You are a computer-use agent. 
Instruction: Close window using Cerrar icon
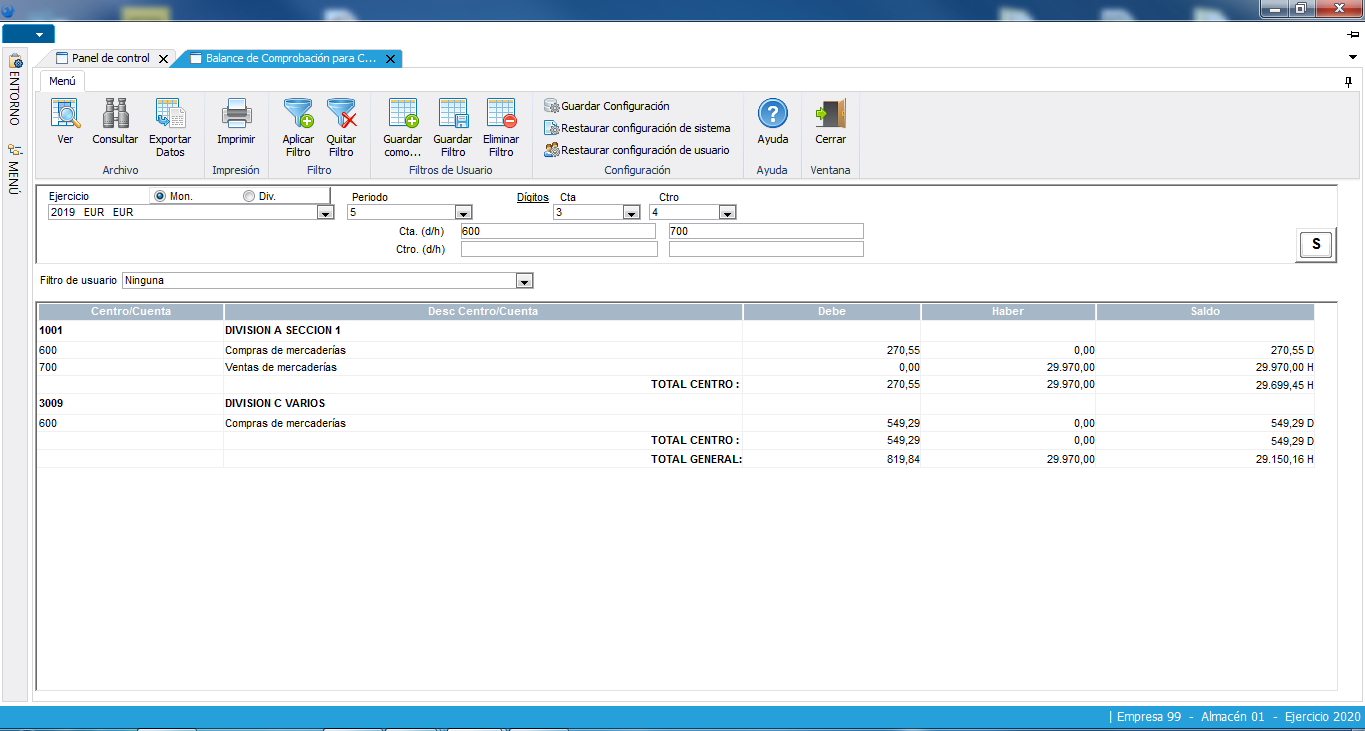coord(830,115)
